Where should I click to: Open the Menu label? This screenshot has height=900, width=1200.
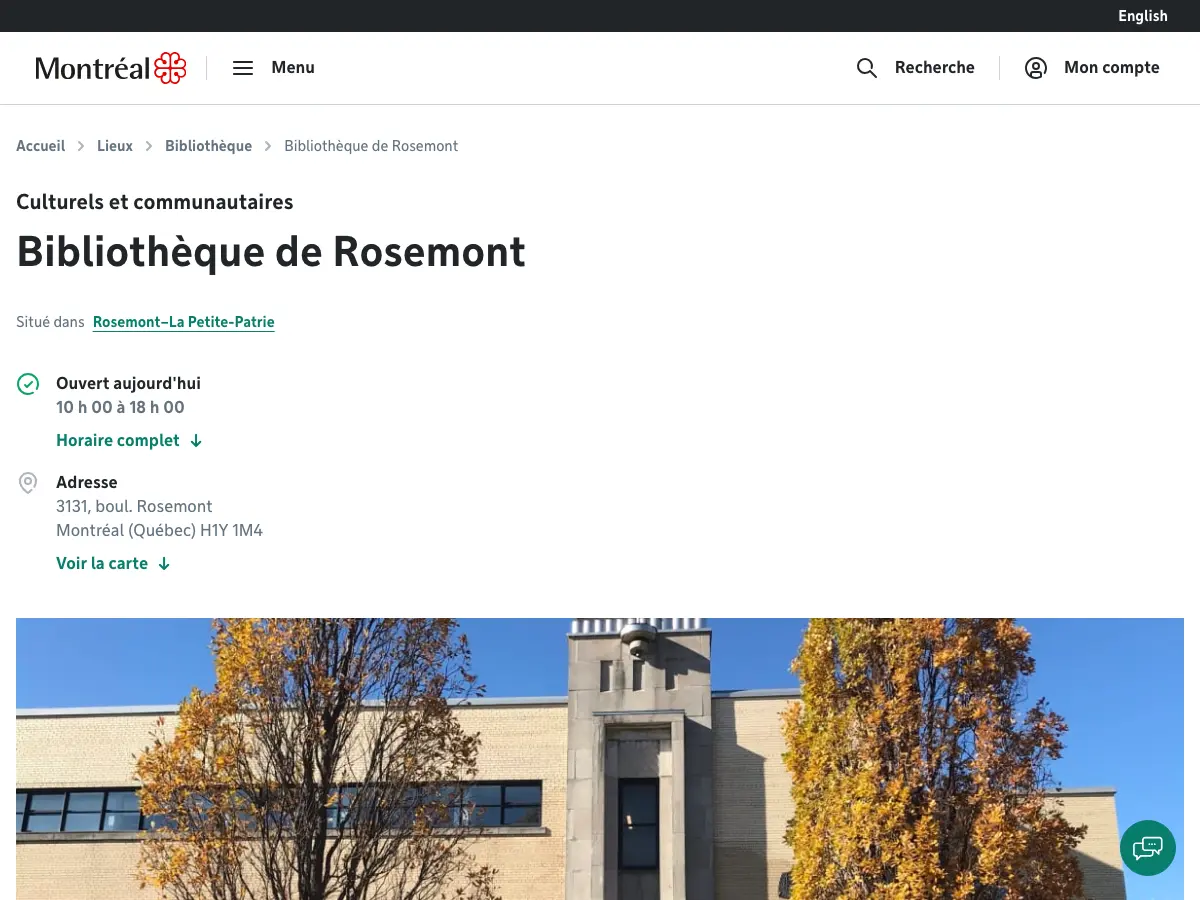[x=293, y=68]
